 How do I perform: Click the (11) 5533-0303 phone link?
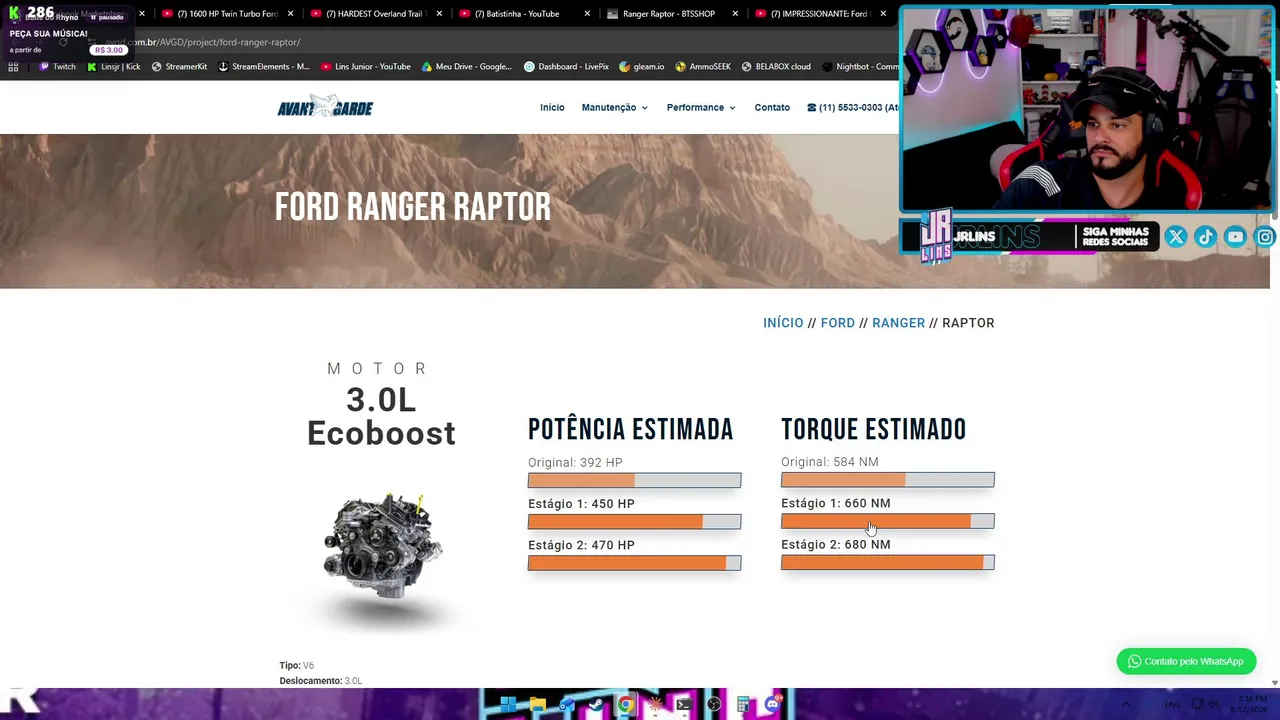[852, 107]
